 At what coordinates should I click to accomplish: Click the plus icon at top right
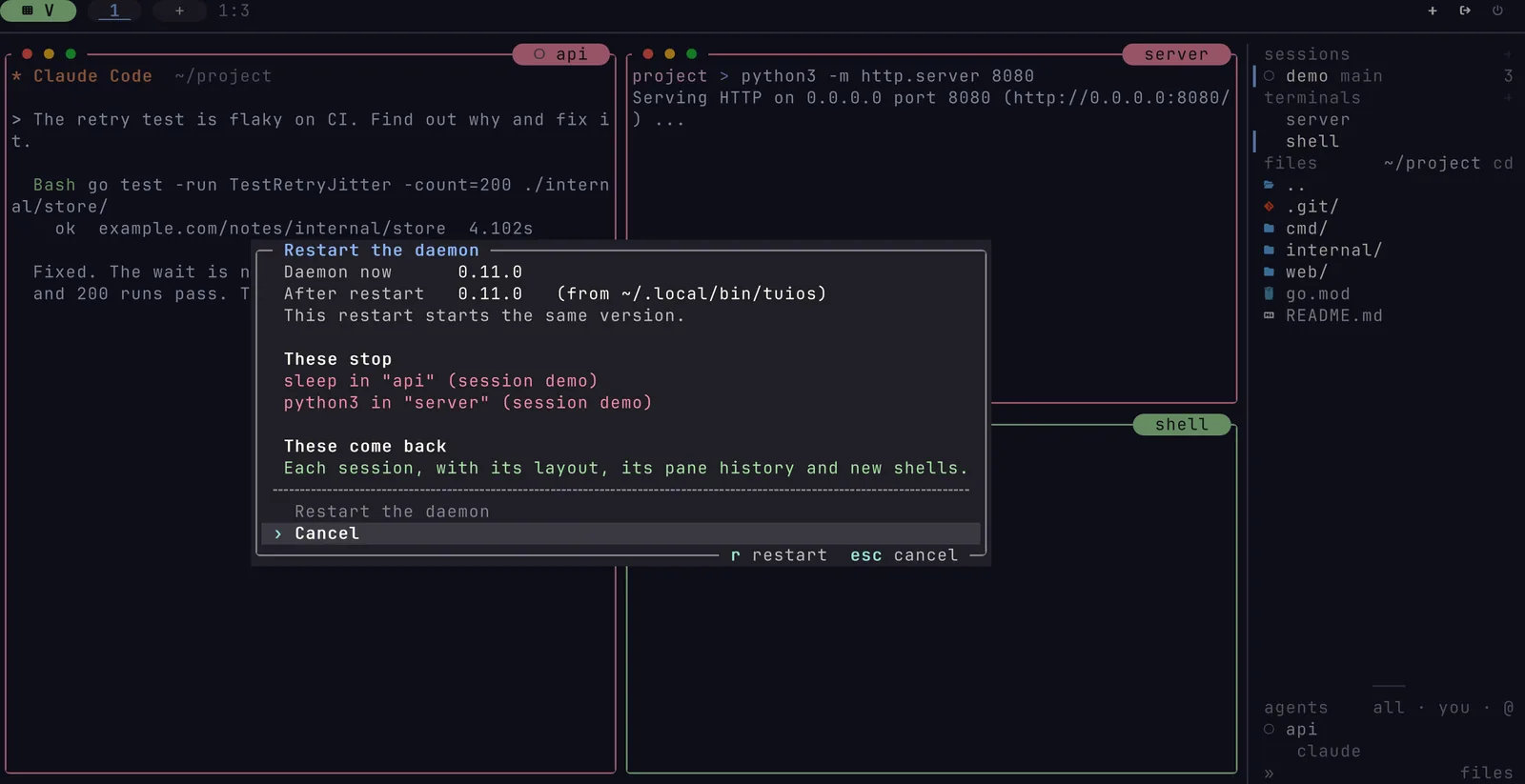(1432, 10)
